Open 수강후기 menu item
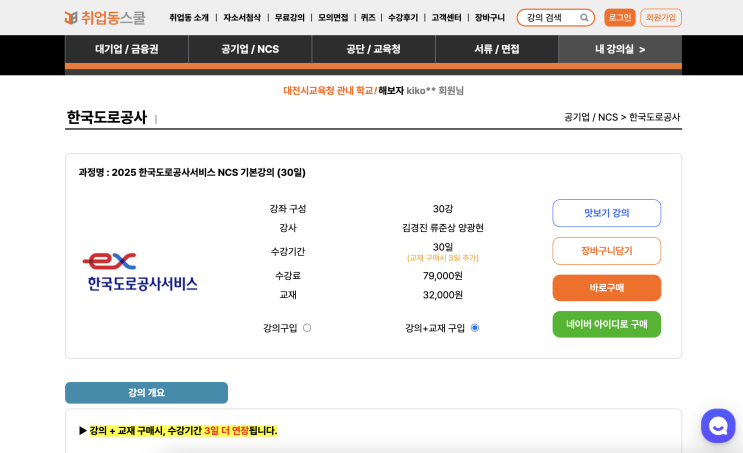This screenshot has height=453, width=743. coord(403,18)
